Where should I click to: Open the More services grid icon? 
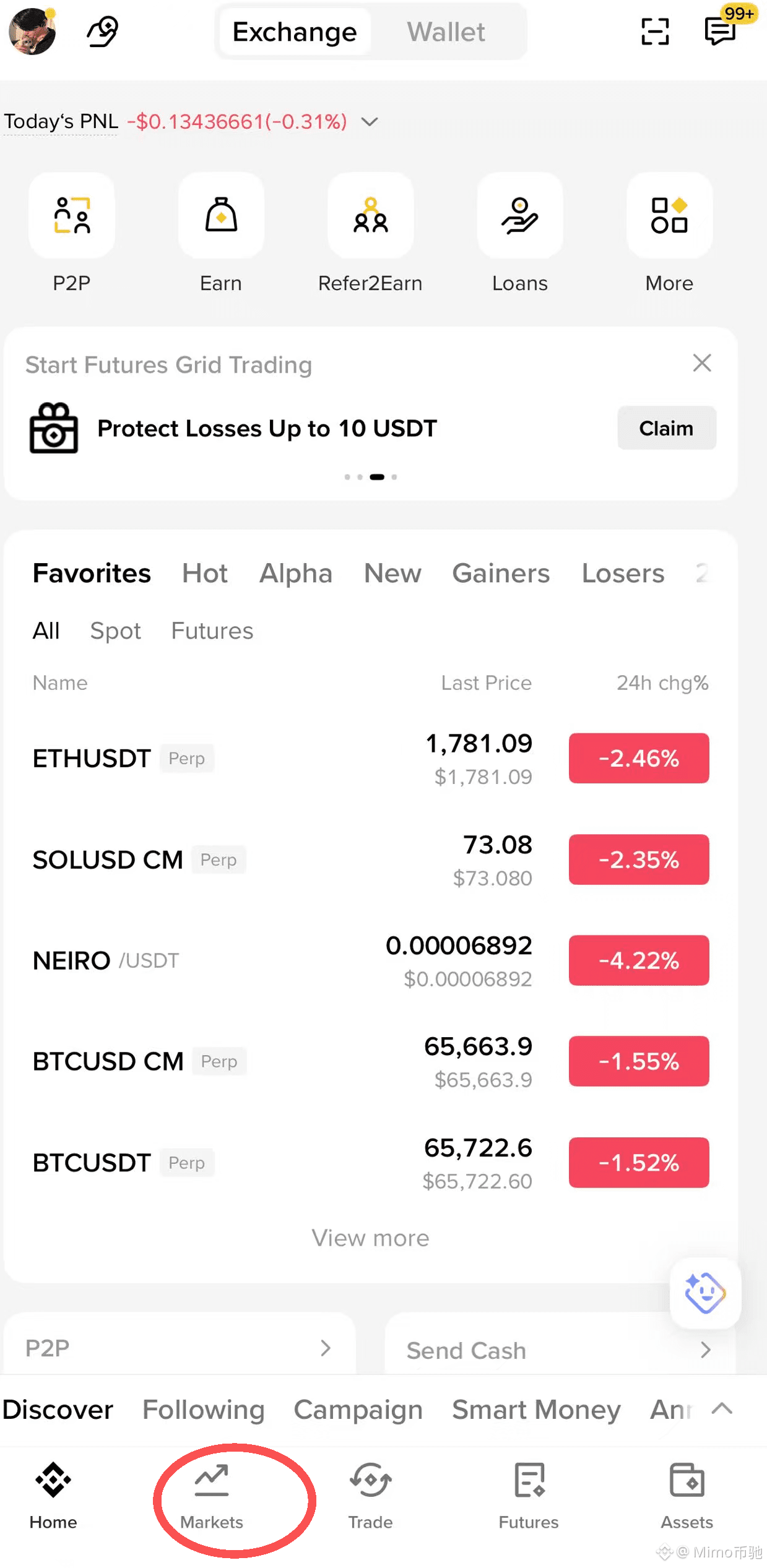[x=669, y=215]
